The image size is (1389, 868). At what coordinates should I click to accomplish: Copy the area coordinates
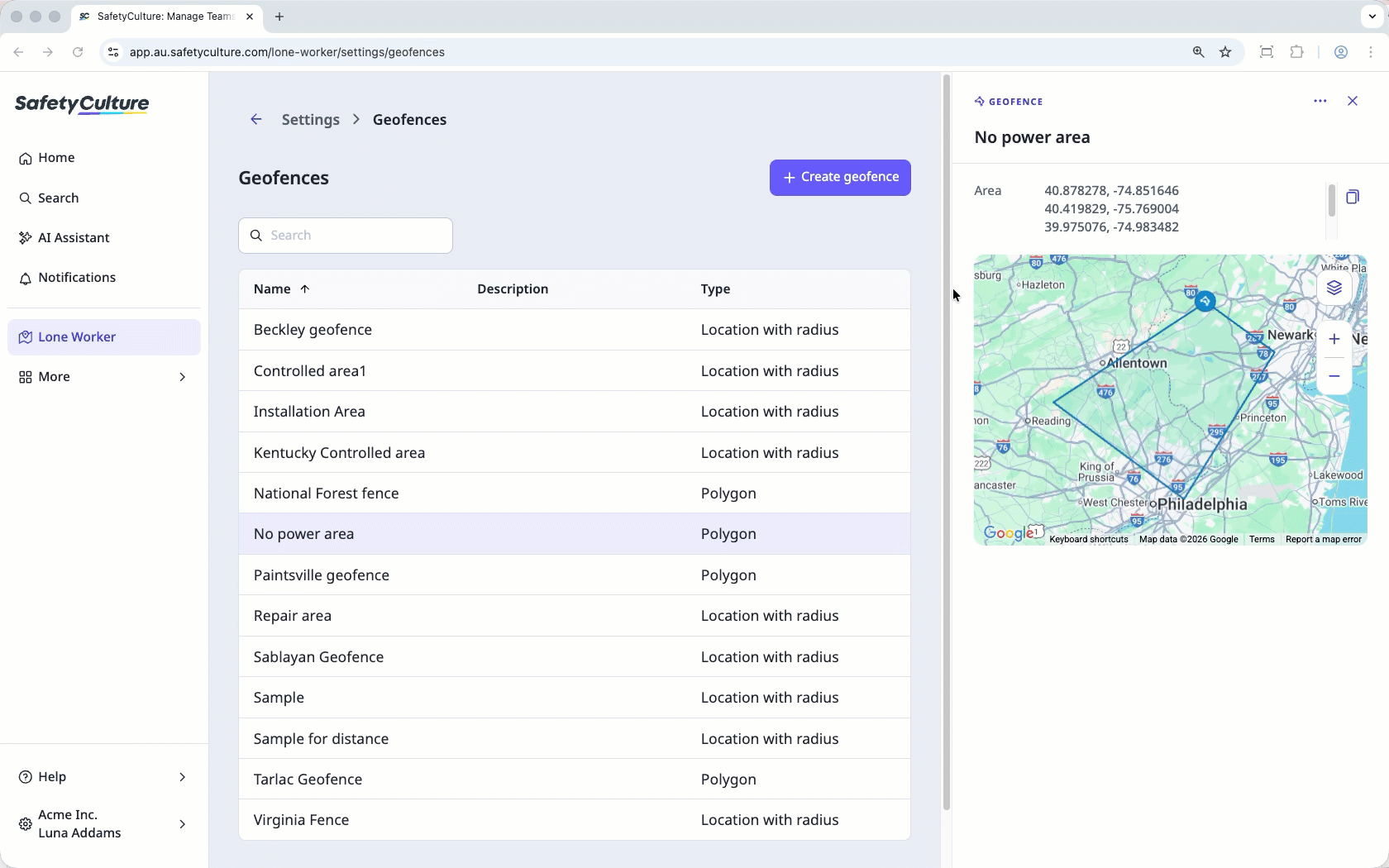(1353, 197)
